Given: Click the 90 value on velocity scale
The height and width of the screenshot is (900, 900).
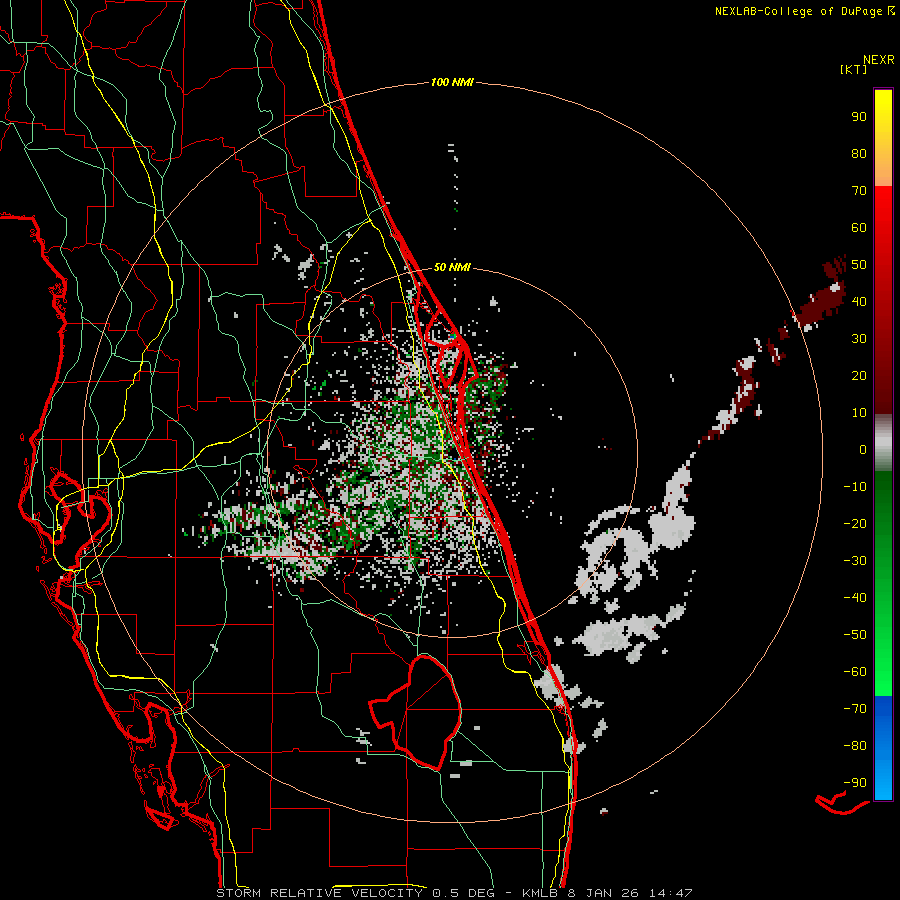Looking at the screenshot, I should point(859,117).
